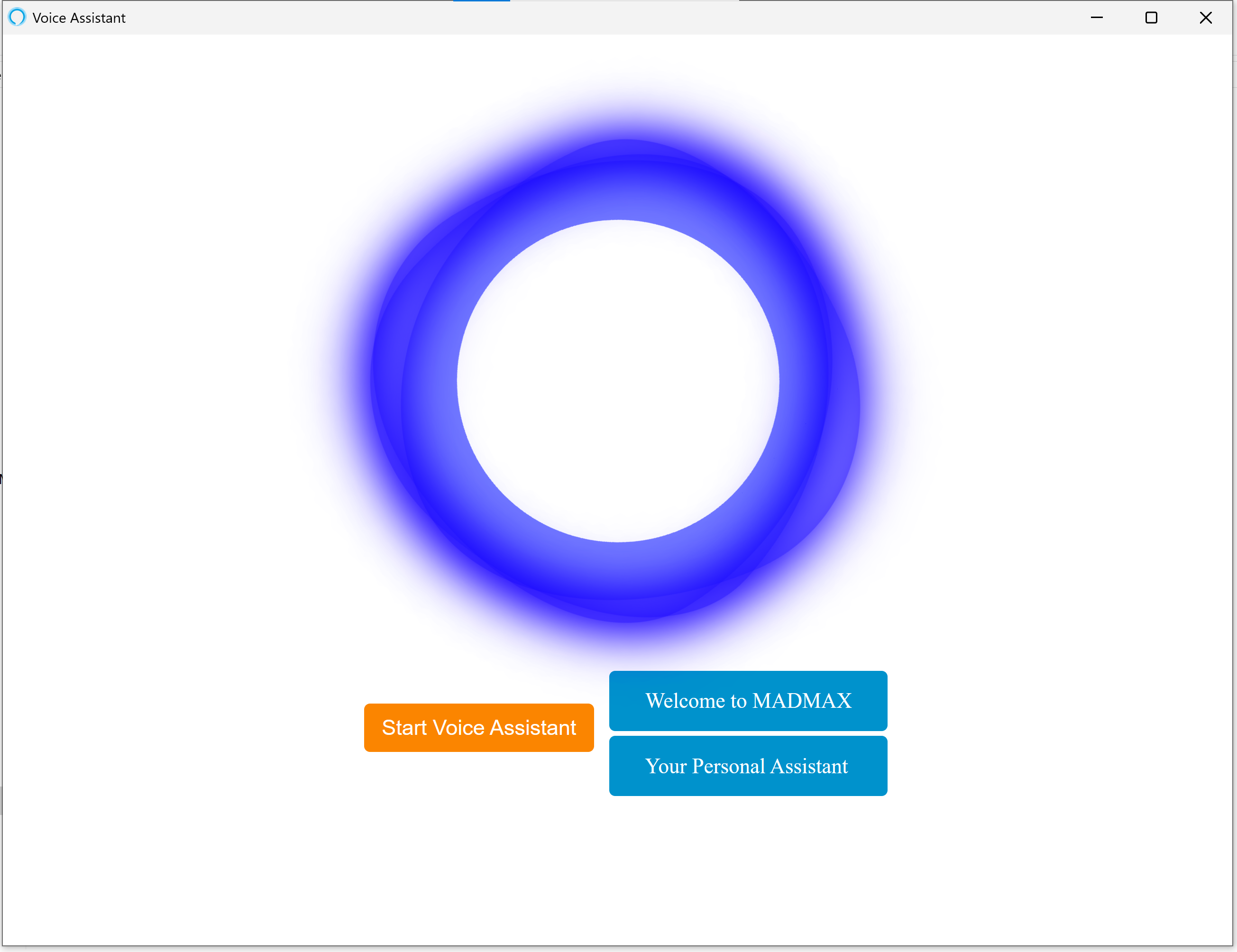Click the Voice Assistant app icon in title bar
This screenshot has height=952, width=1237.
17,18
